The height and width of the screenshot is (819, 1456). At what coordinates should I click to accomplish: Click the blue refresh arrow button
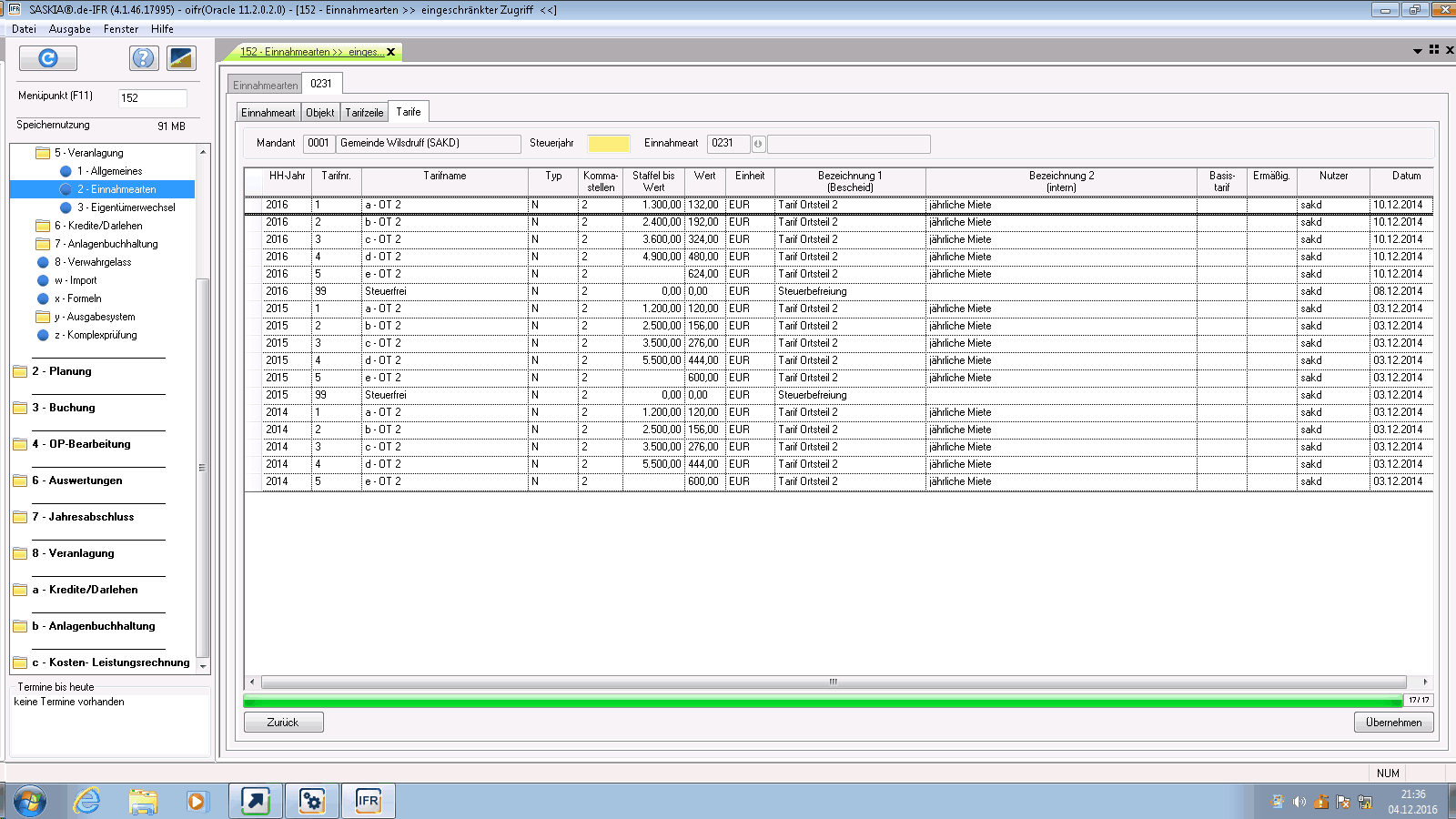tap(48, 58)
